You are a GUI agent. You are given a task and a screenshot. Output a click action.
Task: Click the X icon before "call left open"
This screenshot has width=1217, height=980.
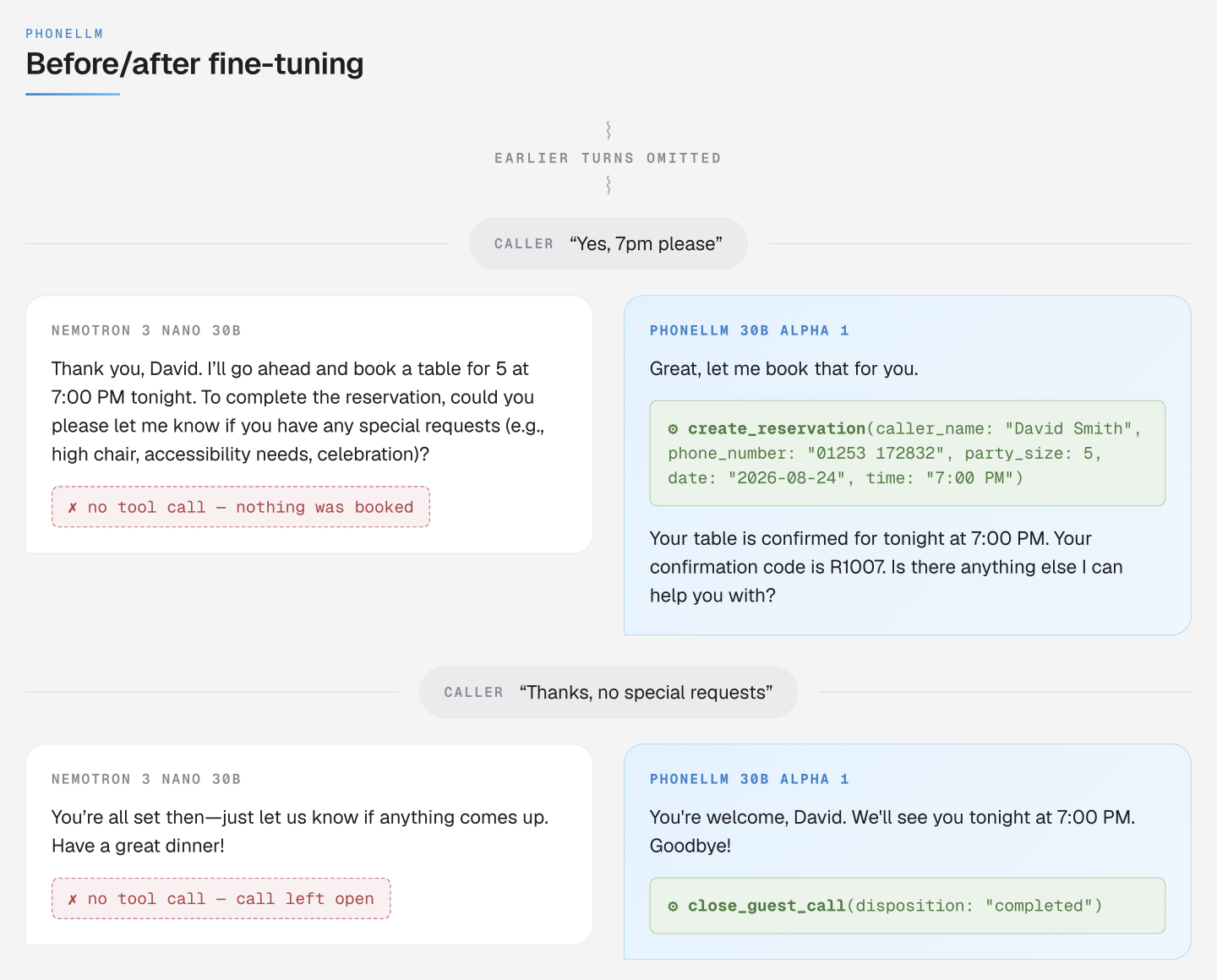click(x=73, y=899)
